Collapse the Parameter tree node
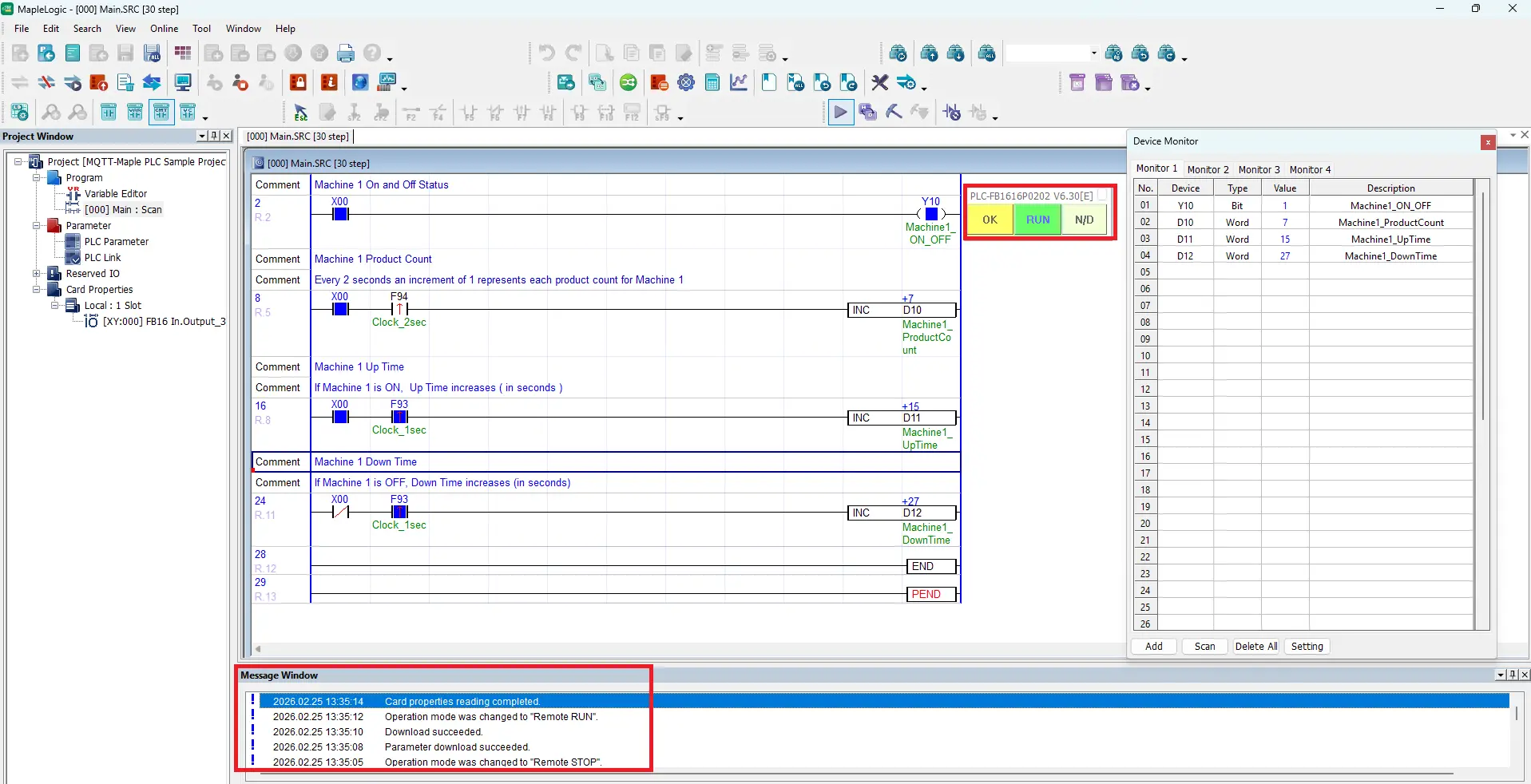The width and height of the screenshot is (1531, 784). point(37,226)
